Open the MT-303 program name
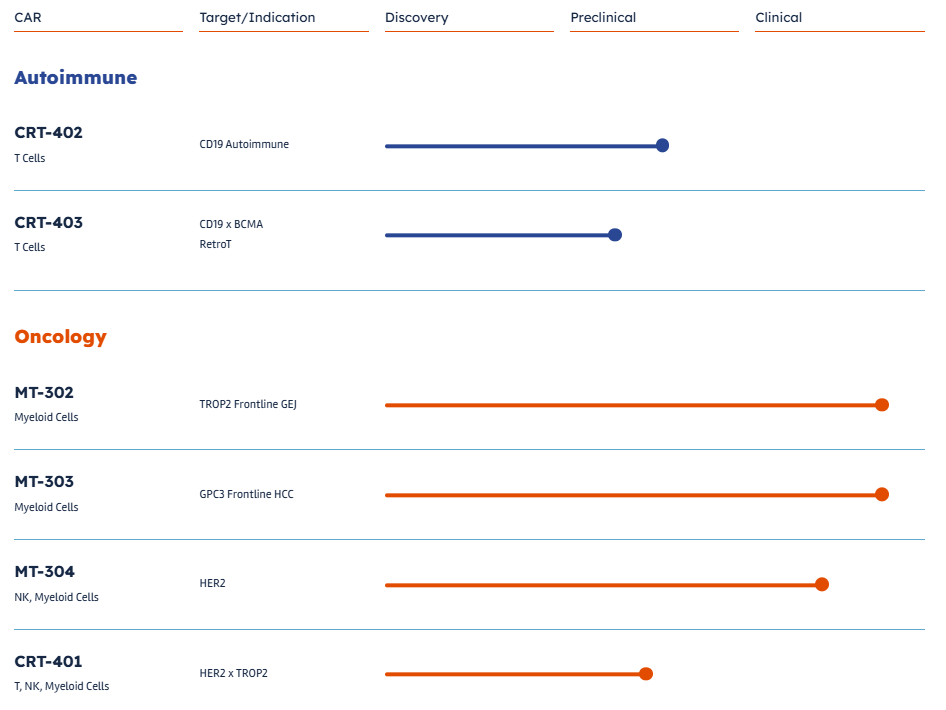The width and height of the screenshot is (946, 710). (44, 482)
